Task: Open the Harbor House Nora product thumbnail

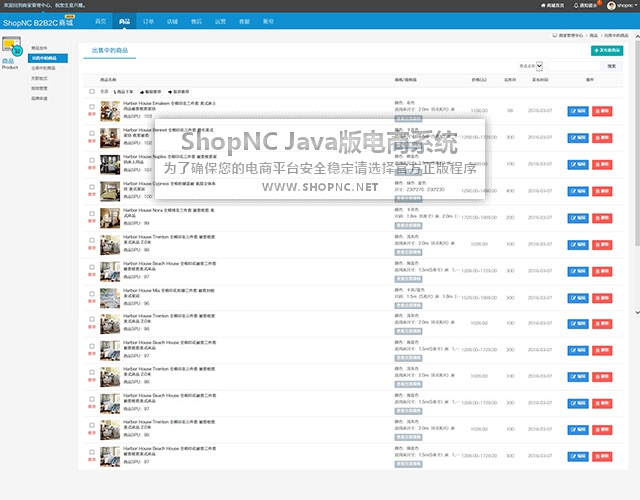Action: 110,218
